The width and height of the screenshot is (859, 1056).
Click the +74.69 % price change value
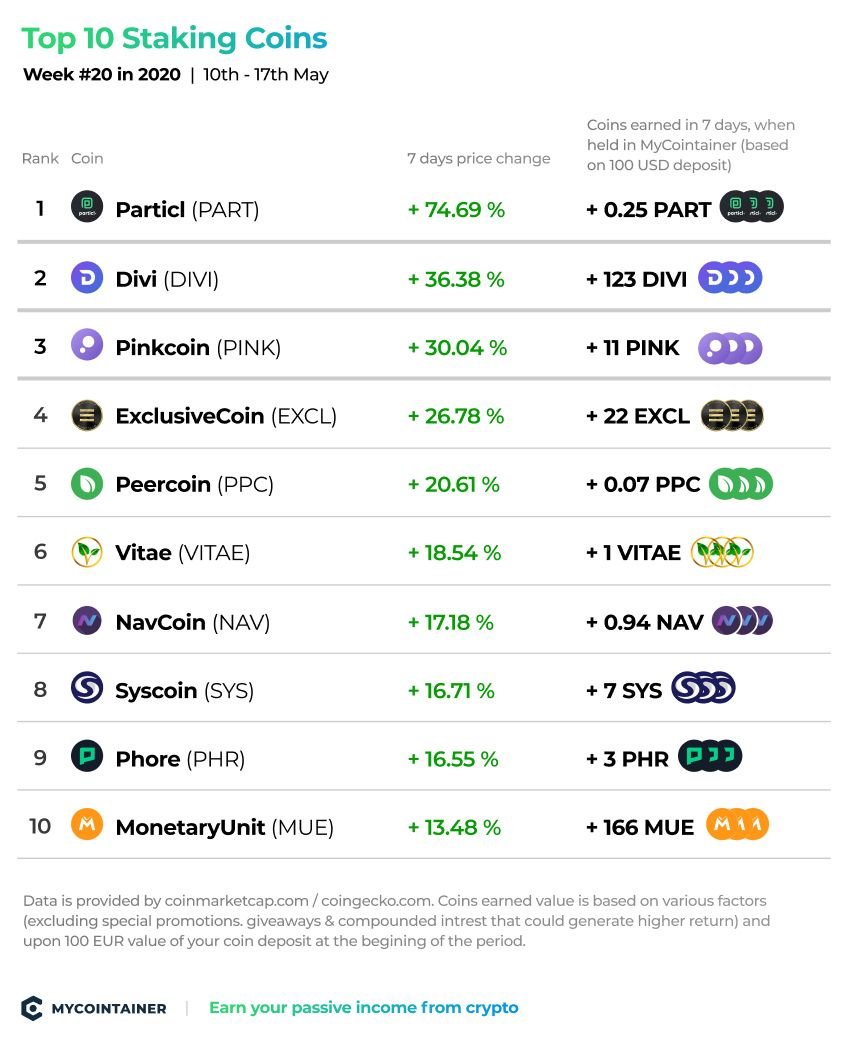456,209
